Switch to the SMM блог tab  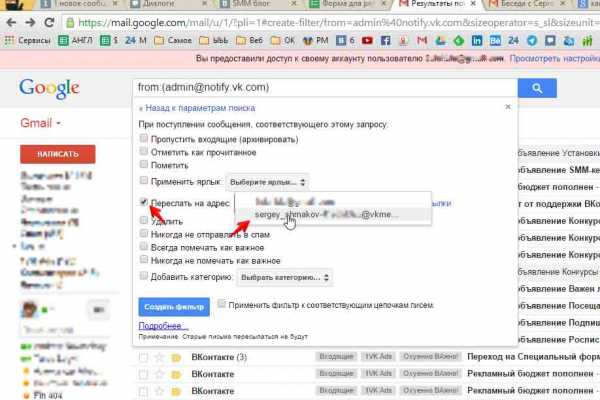[x=258, y=4]
